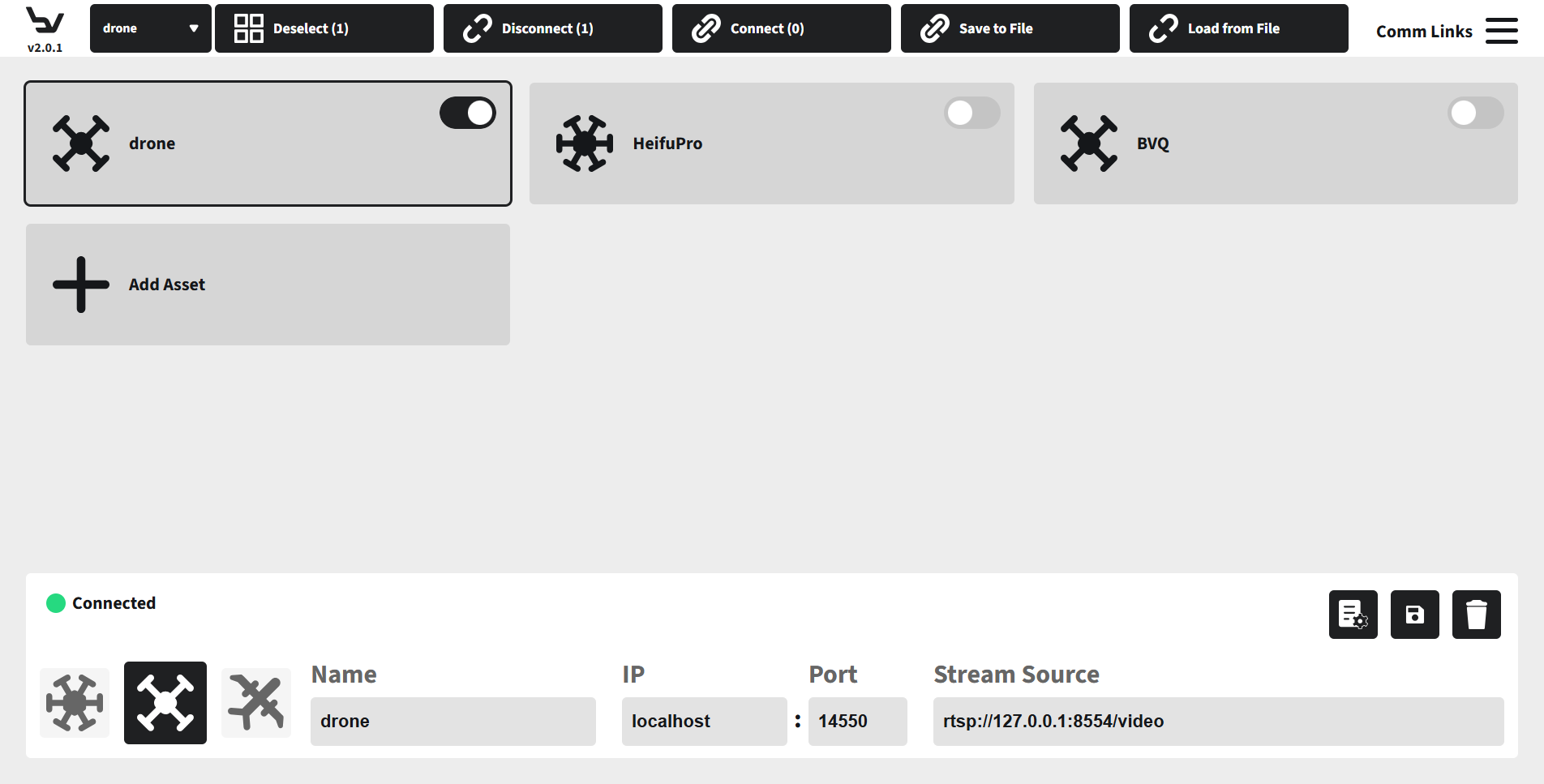This screenshot has height=784, width=1544.
Task: Click the application logo above v2.0.1
Action: coord(45,20)
